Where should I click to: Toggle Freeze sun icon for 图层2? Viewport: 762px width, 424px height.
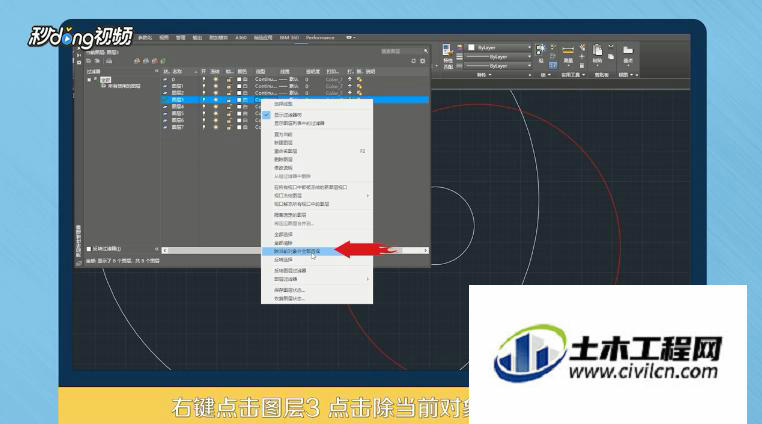point(216,92)
